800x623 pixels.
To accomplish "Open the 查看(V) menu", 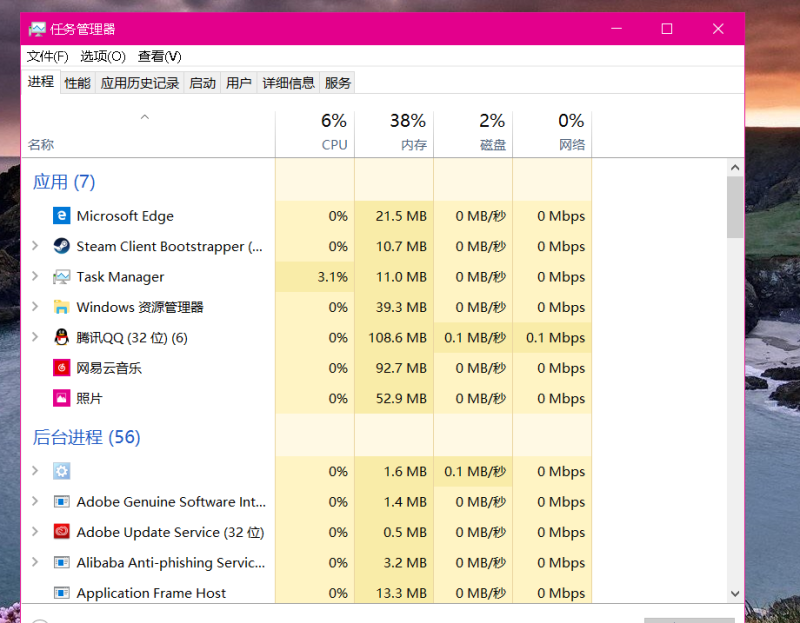I will point(160,56).
